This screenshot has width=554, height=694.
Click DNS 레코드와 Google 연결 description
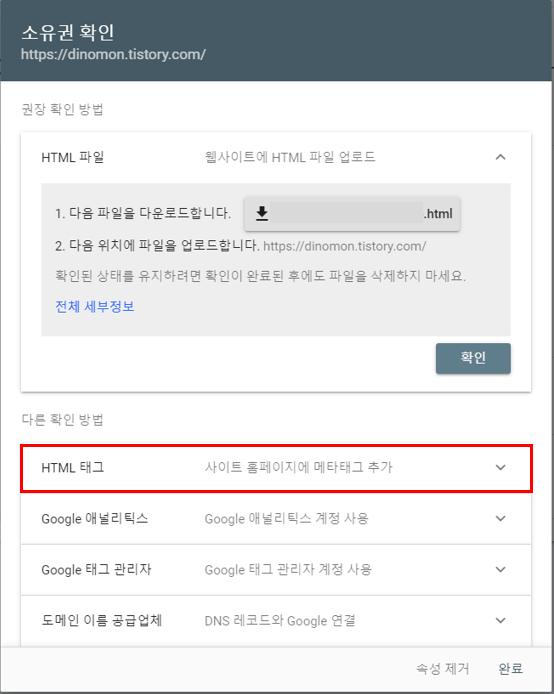click(x=280, y=621)
